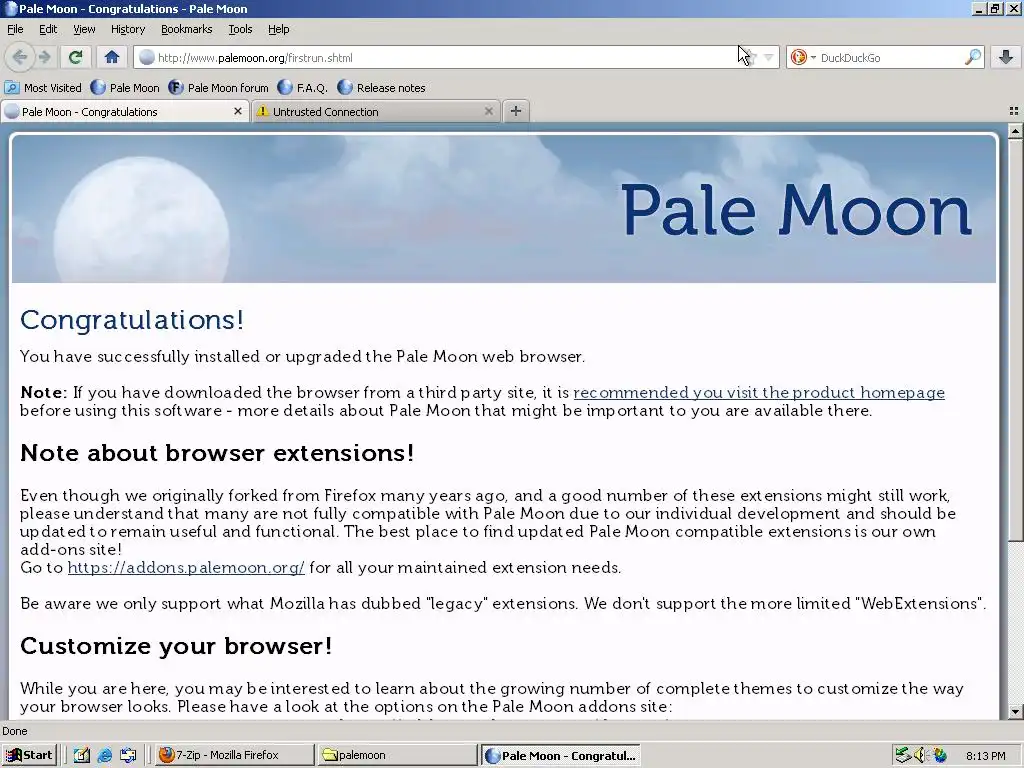The width and height of the screenshot is (1024, 768).
Task: Open the addons.palemoon.org link
Action: [x=186, y=568]
